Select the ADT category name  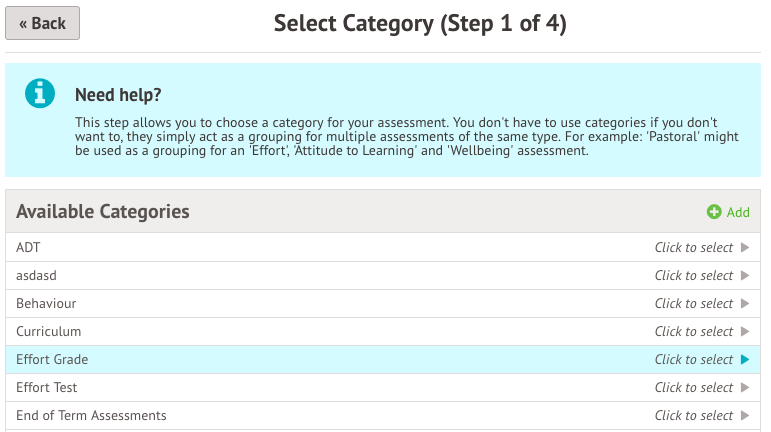tap(28, 247)
